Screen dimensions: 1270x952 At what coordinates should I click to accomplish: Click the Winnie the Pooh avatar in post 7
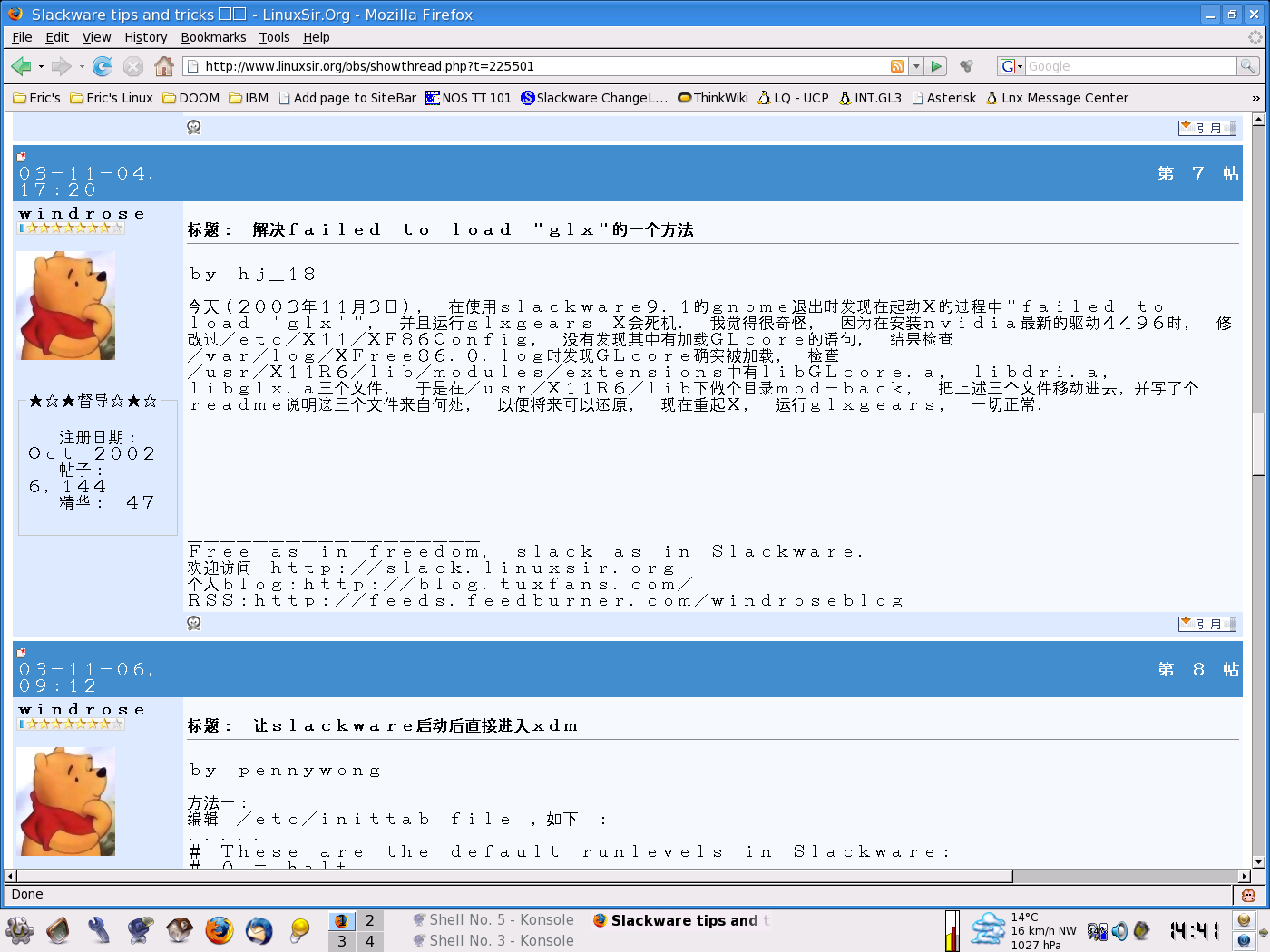click(x=66, y=306)
